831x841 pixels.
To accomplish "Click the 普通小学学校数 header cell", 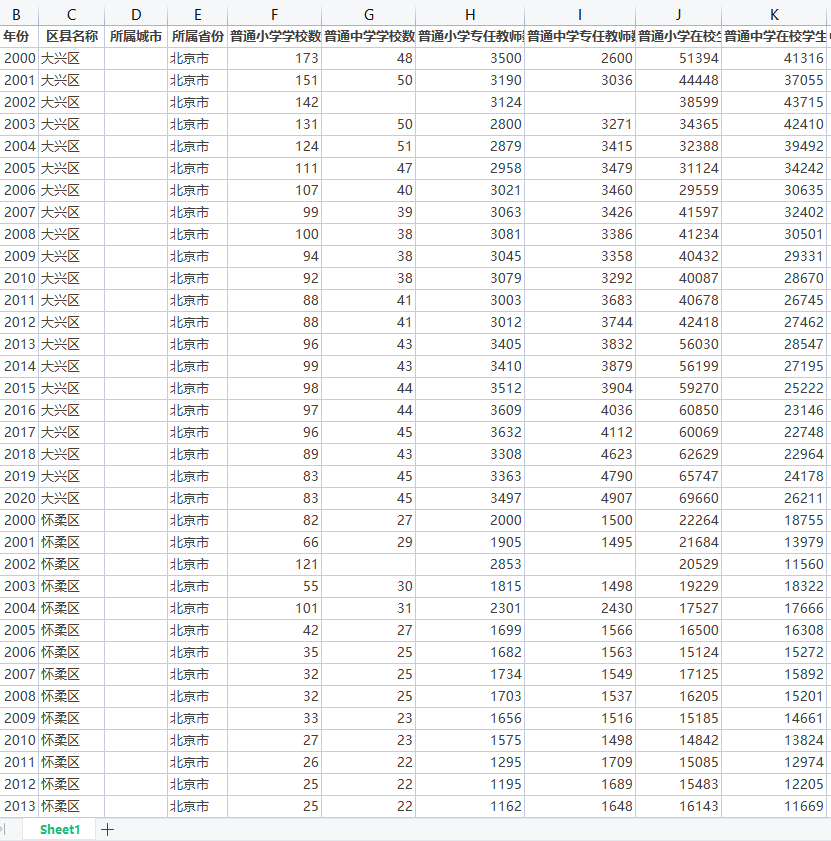I will click(275, 36).
